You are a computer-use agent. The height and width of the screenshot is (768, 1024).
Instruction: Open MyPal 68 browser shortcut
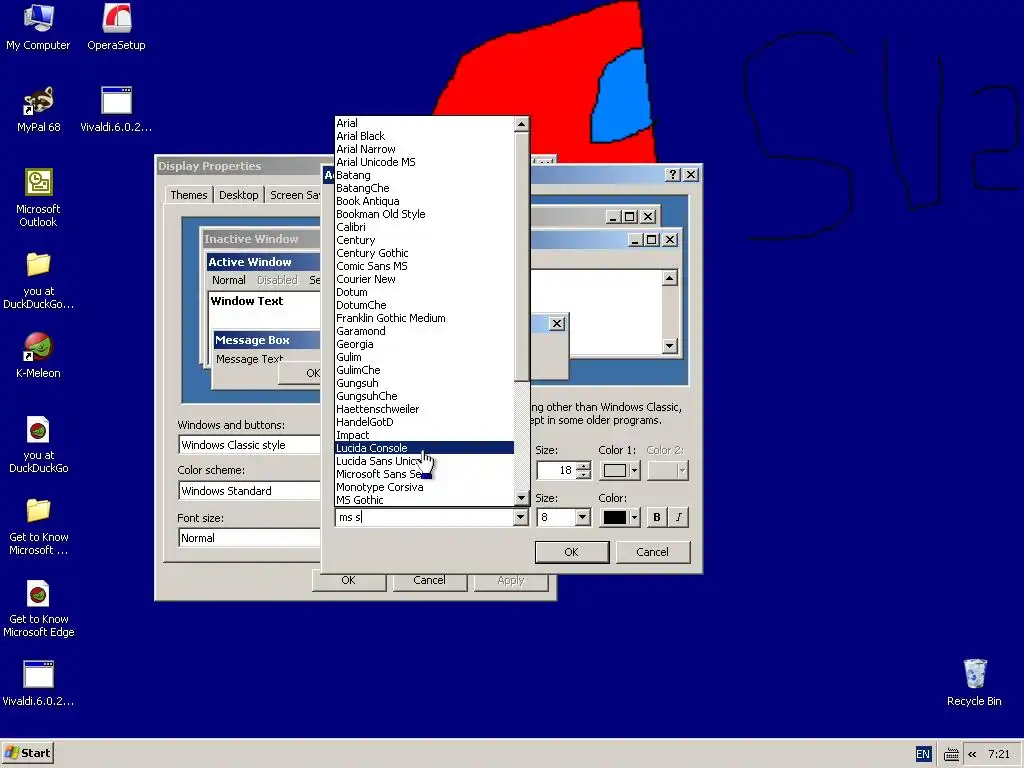pos(39,109)
